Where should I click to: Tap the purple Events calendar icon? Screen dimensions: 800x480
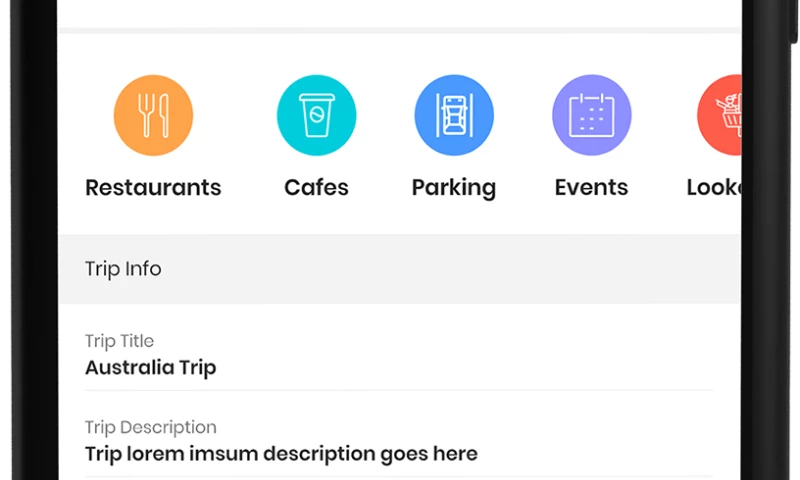point(592,116)
